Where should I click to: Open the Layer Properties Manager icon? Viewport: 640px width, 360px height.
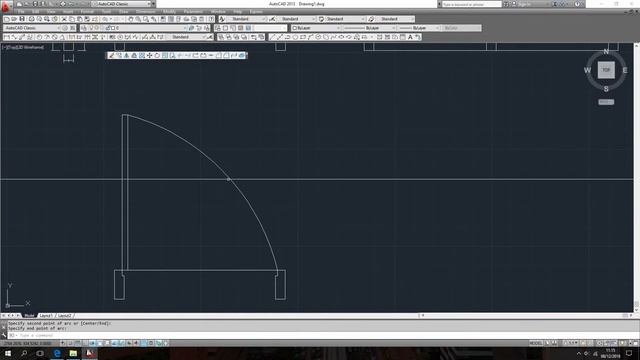tap(84, 28)
